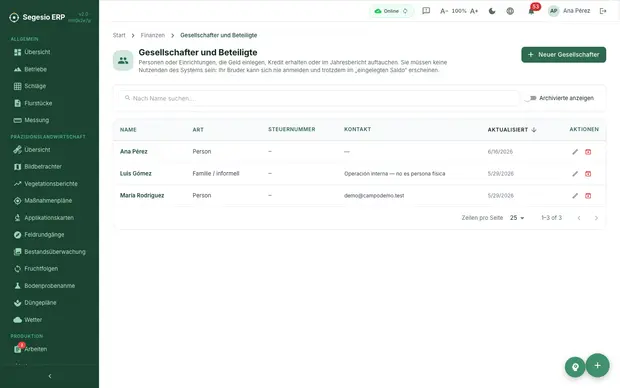The height and width of the screenshot is (388, 620).
Task: Open notifications bell icon
Action: tap(531, 11)
